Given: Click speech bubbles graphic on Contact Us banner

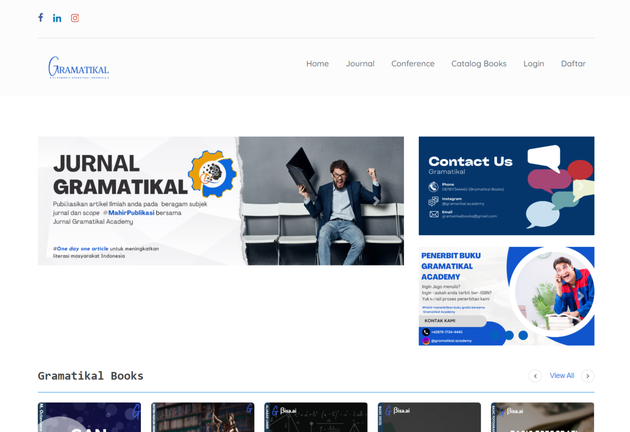Looking at the screenshot, I should pyautogui.click(x=557, y=185).
